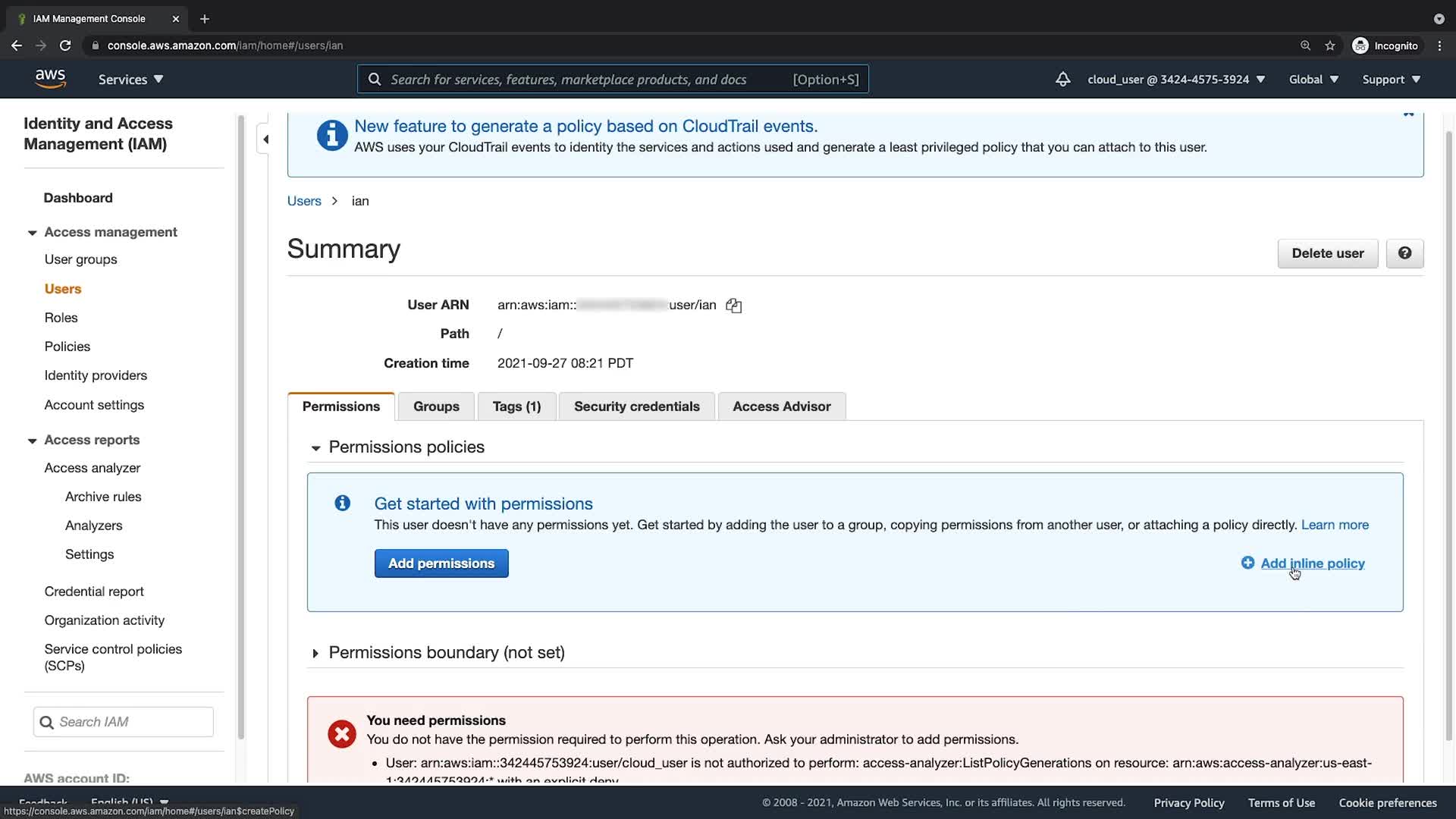Screen dimensions: 1456x819
Task: Switch to the Access Advisor tab
Action: pyautogui.click(x=781, y=406)
